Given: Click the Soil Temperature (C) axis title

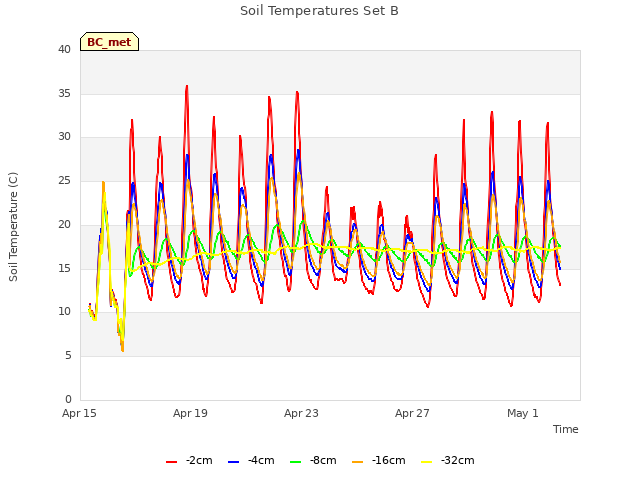Looking at the screenshot, I should [13, 227].
